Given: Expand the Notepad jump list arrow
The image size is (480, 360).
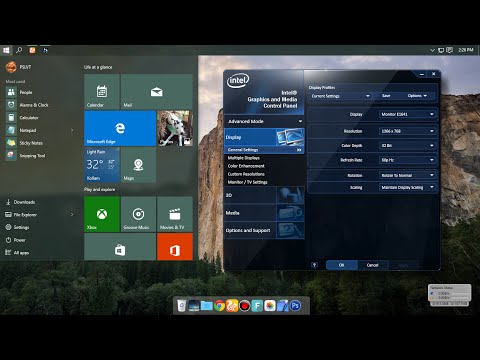Looking at the screenshot, I should (x=72, y=130).
